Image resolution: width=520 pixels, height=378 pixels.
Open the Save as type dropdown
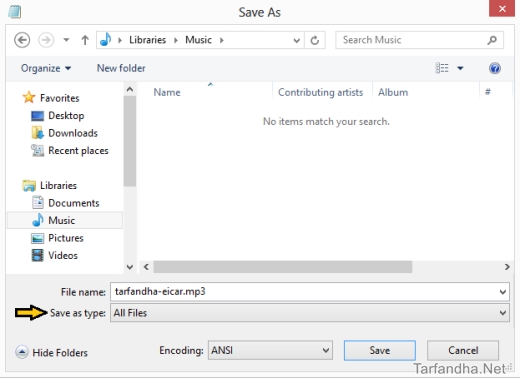click(x=310, y=313)
